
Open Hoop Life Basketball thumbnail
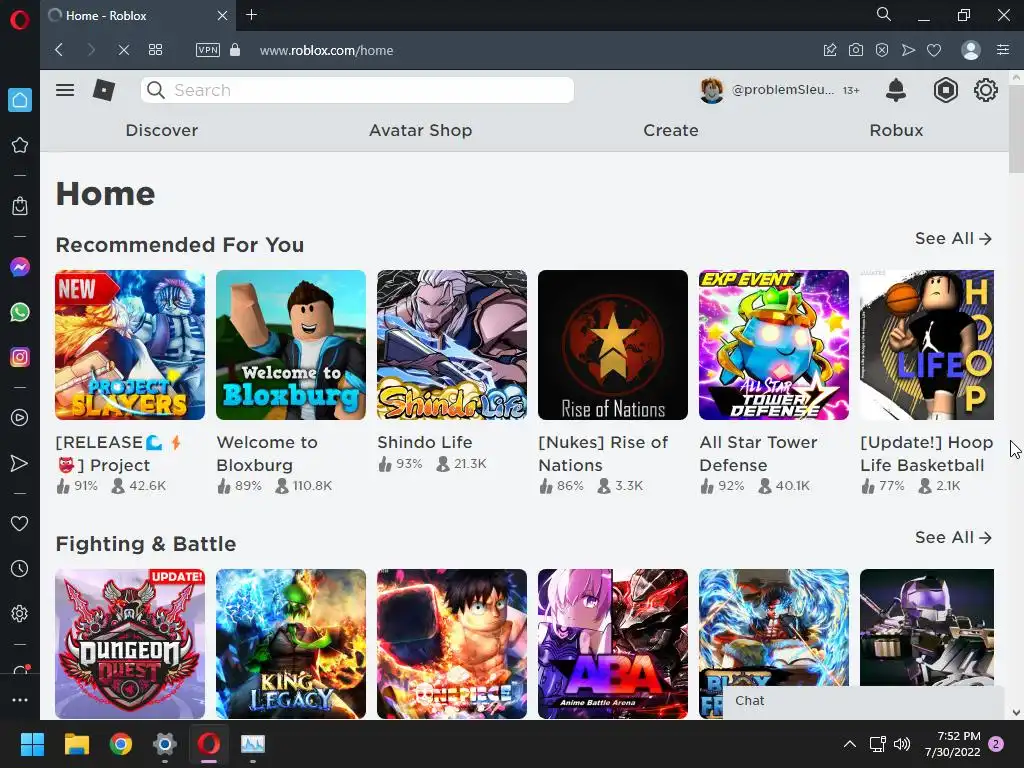927,345
